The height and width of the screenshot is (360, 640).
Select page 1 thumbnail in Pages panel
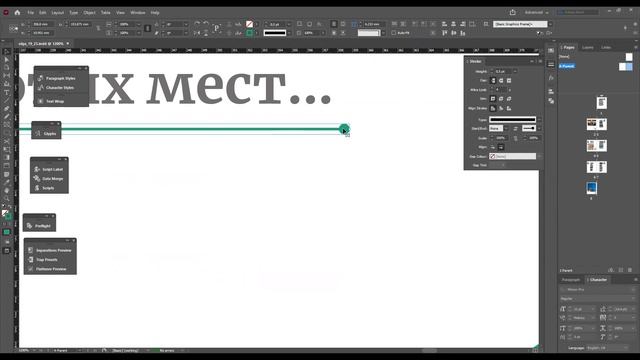[602, 102]
